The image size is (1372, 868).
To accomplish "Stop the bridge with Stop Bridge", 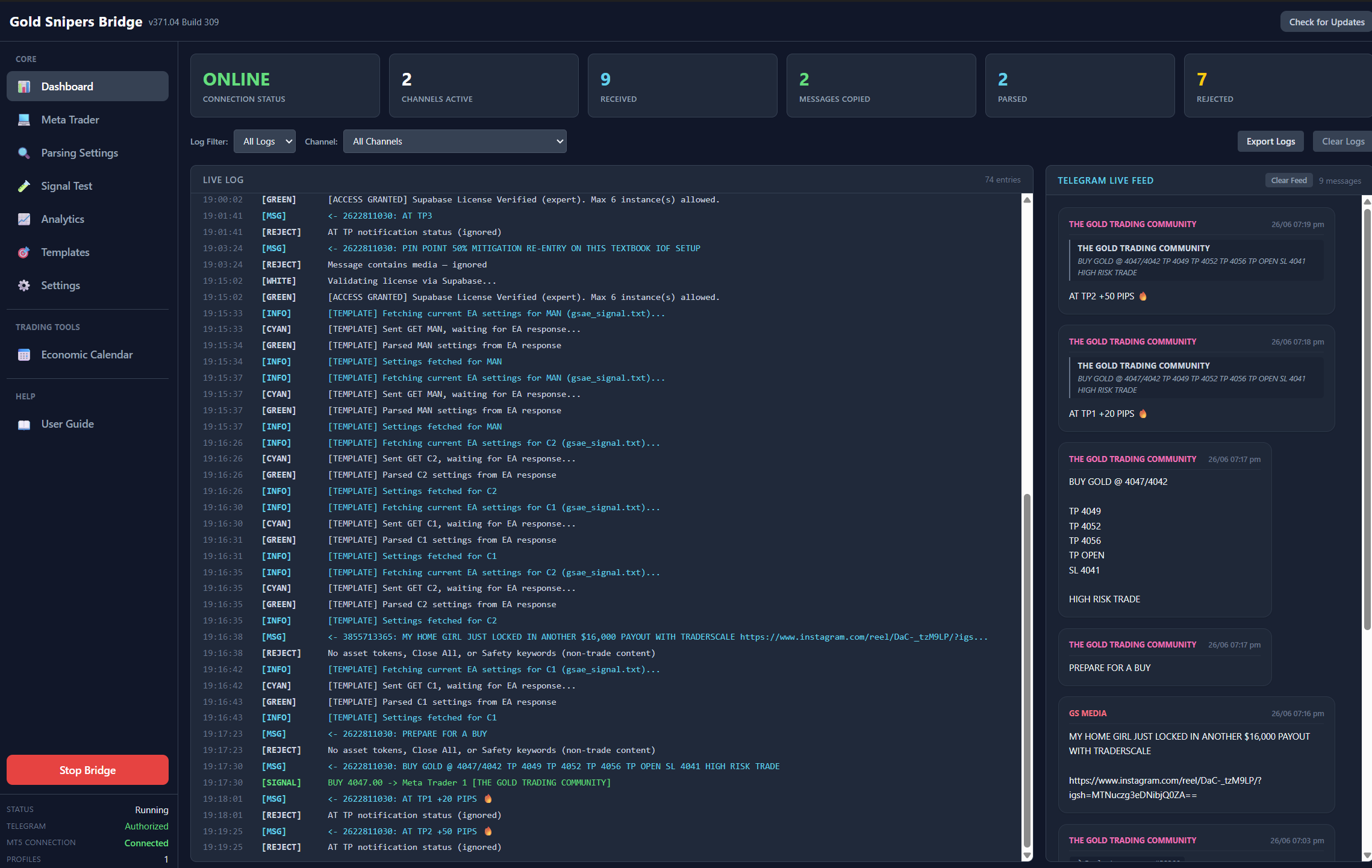I will (x=87, y=770).
